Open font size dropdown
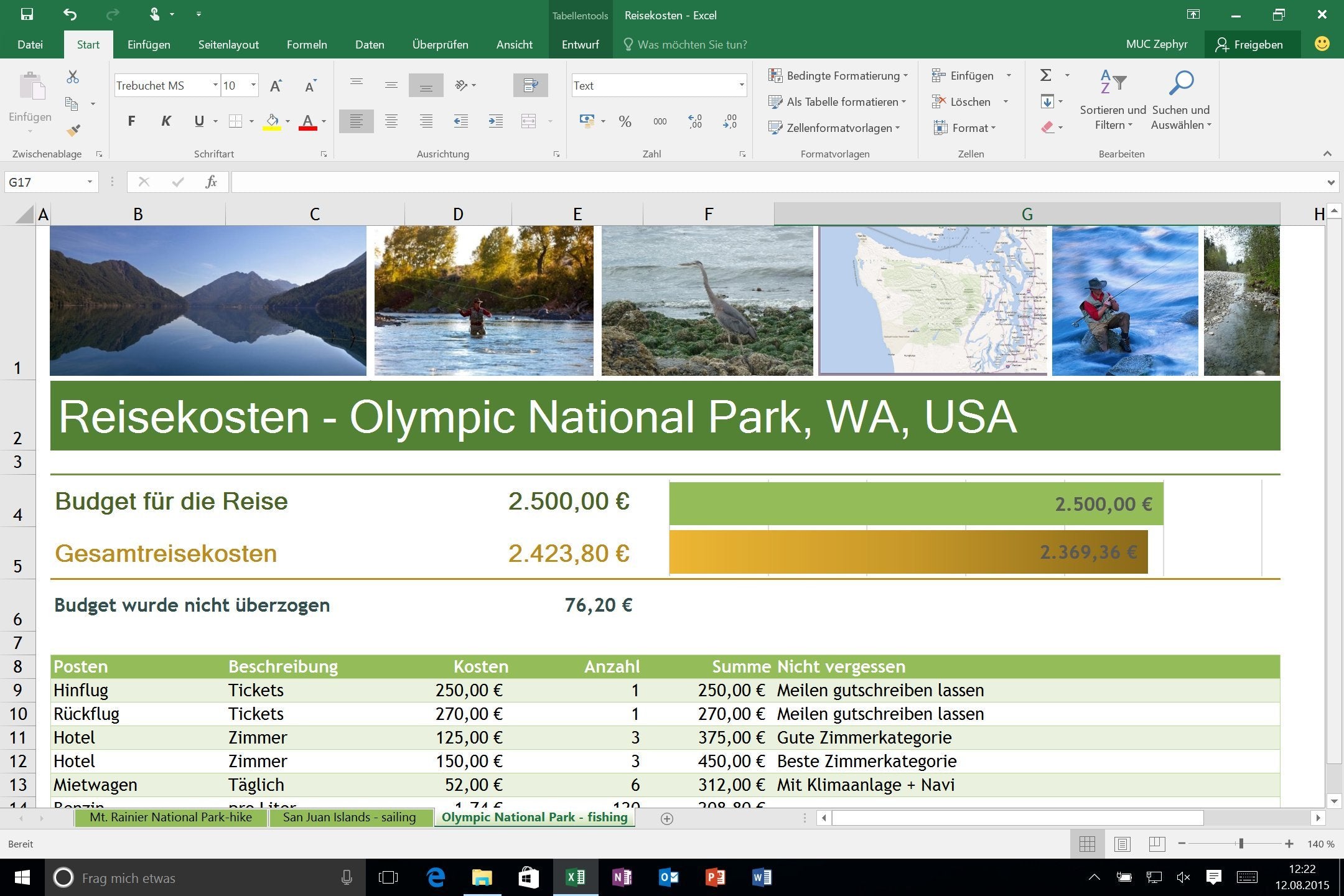The image size is (1344, 896). point(253,85)
